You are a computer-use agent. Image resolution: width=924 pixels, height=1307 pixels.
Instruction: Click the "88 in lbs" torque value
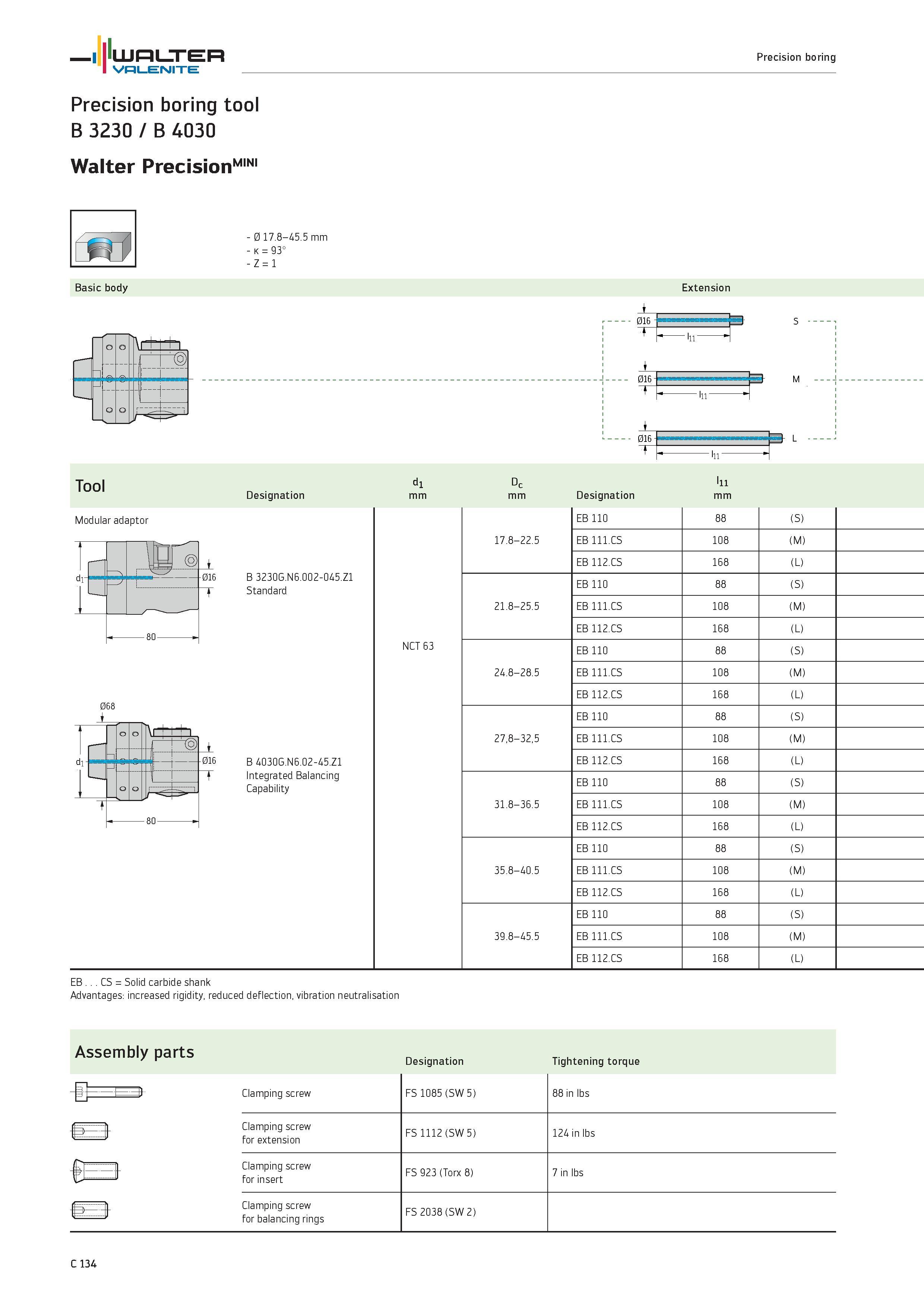(570, 1093)
